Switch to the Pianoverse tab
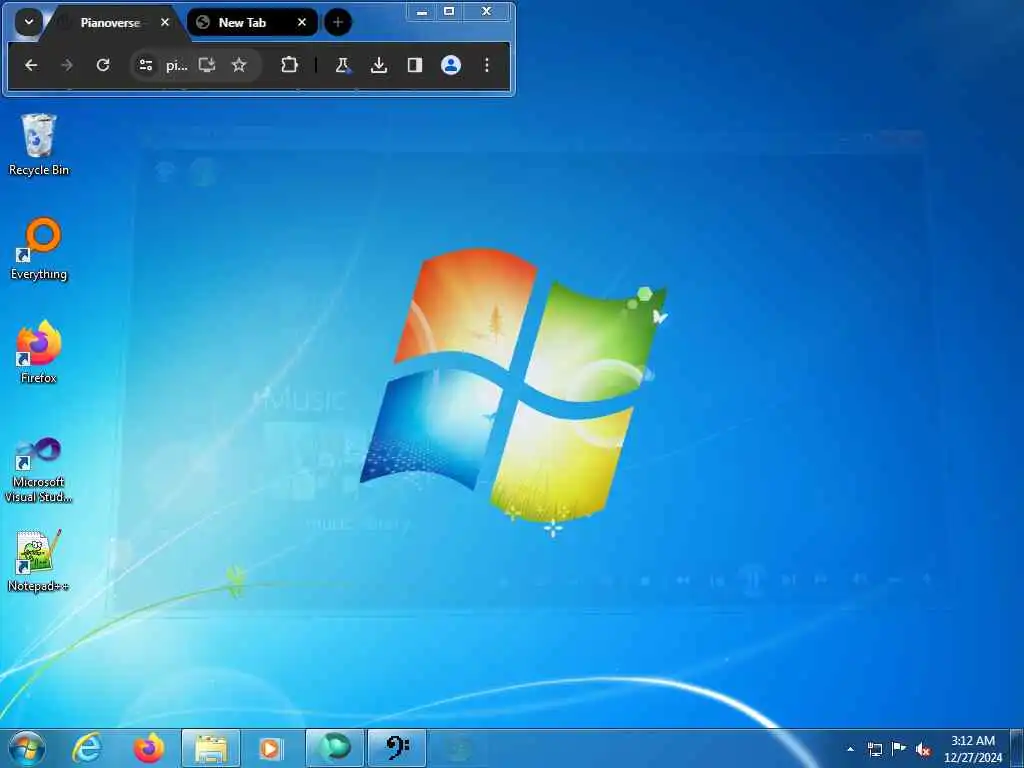 [x=110, y=23]
